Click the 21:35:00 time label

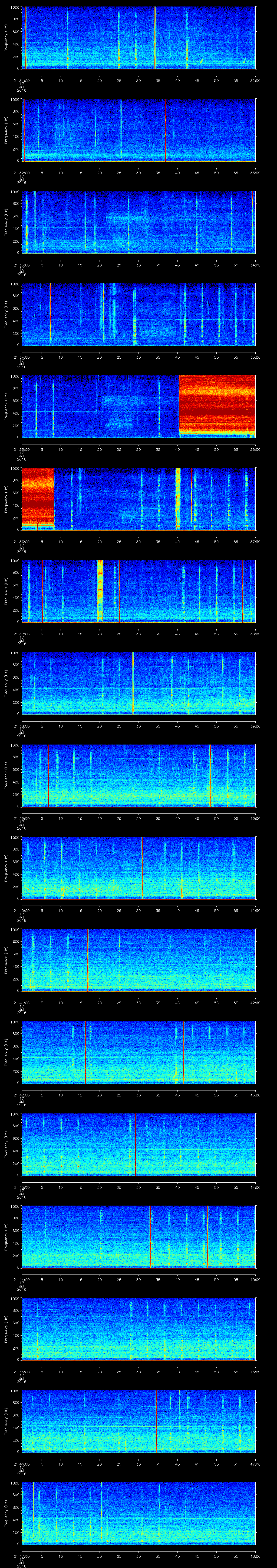tap(21, 449)
